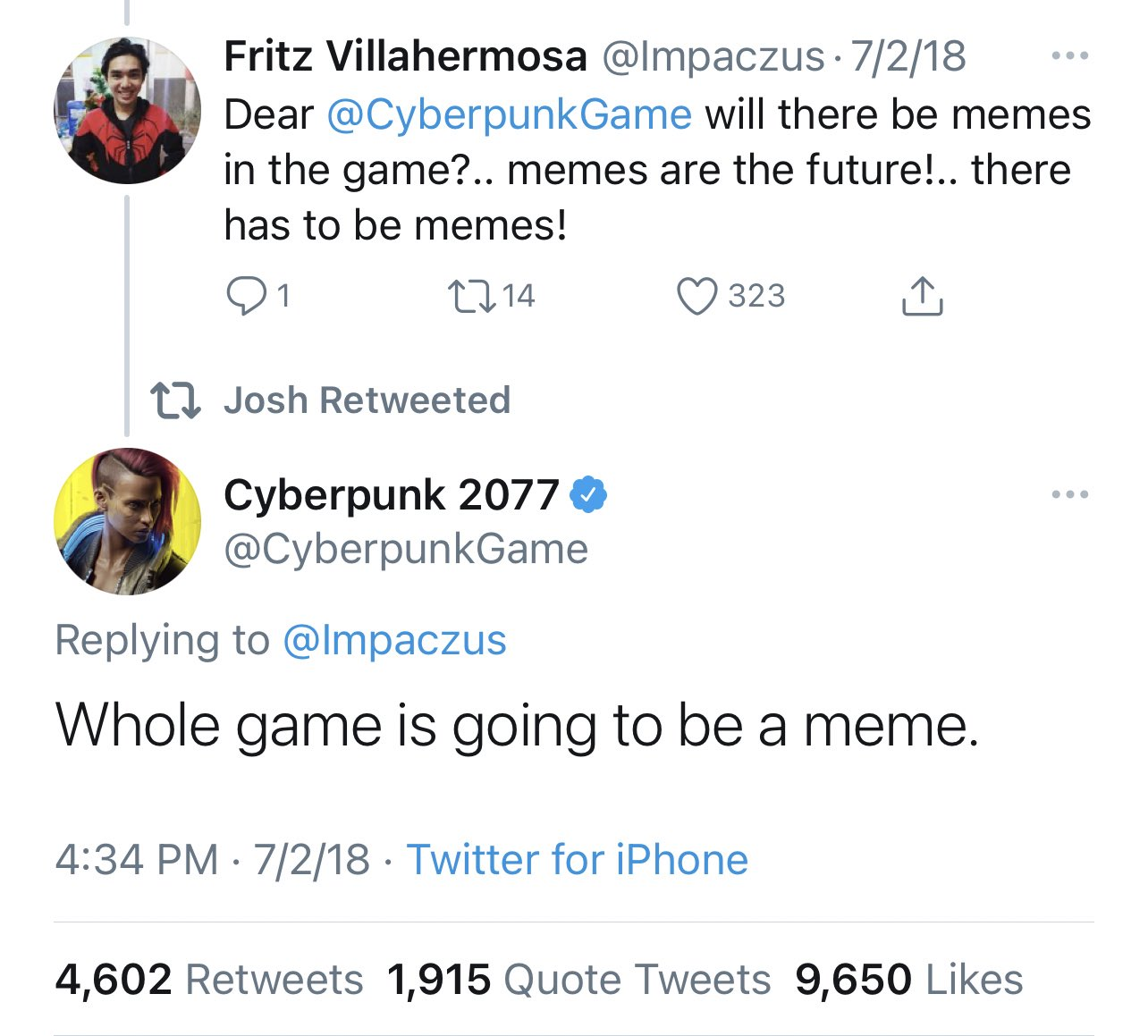Screen dimensions: 1148x1036
Task: Open the three-dot menu on the Cyberpunk 2077 tweet
Action: pos(1070,493)
